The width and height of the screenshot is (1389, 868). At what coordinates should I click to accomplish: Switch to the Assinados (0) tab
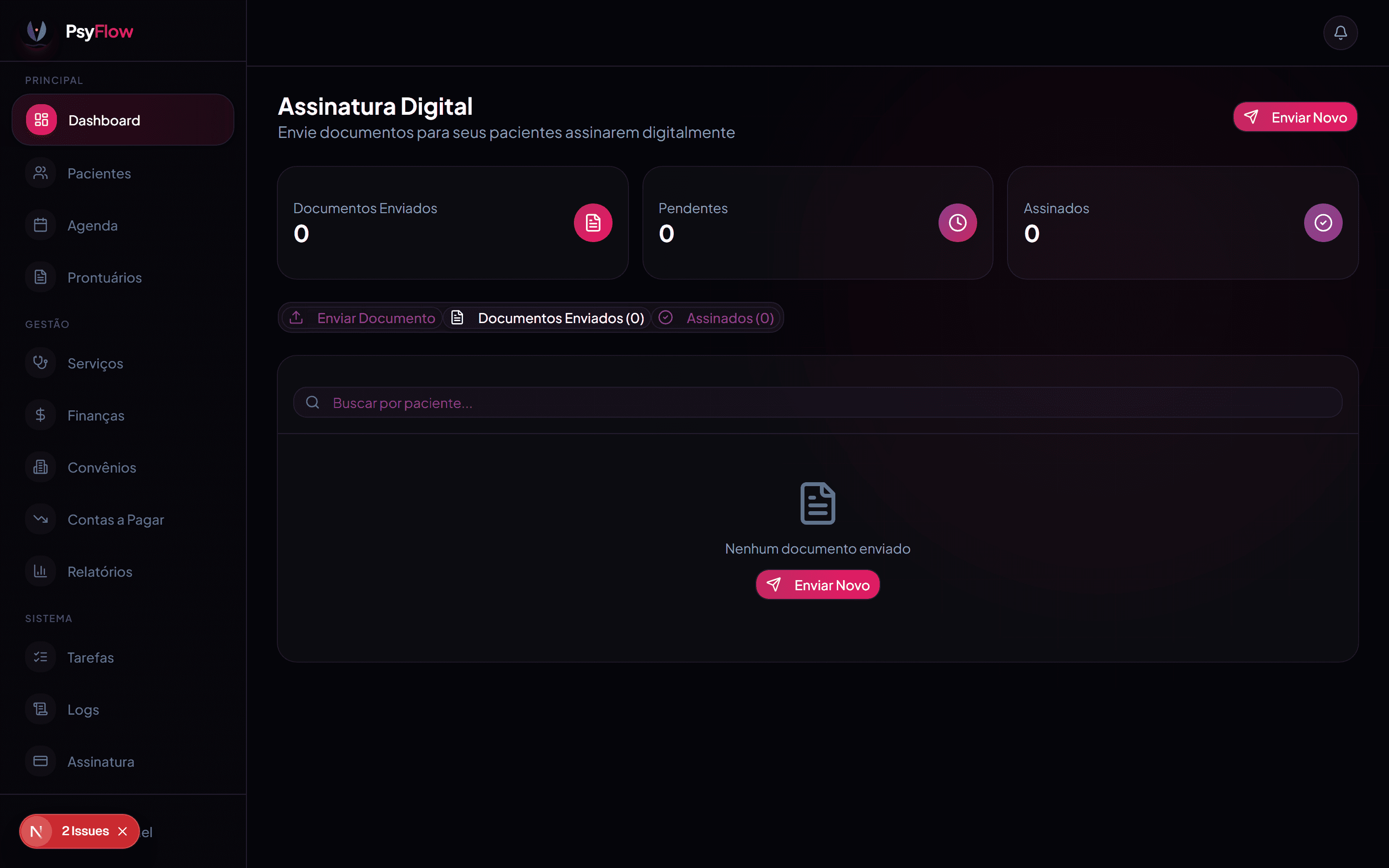point(716,317)
